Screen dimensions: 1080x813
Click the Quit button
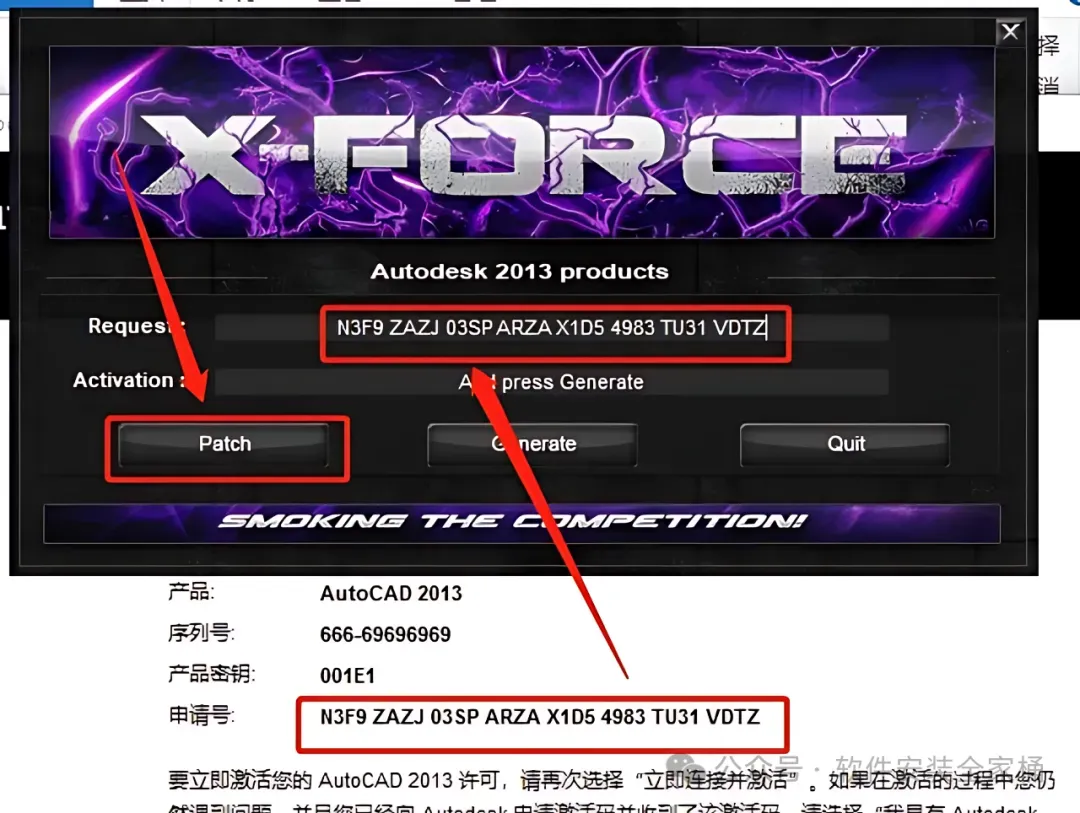click(x=845, y=444)
